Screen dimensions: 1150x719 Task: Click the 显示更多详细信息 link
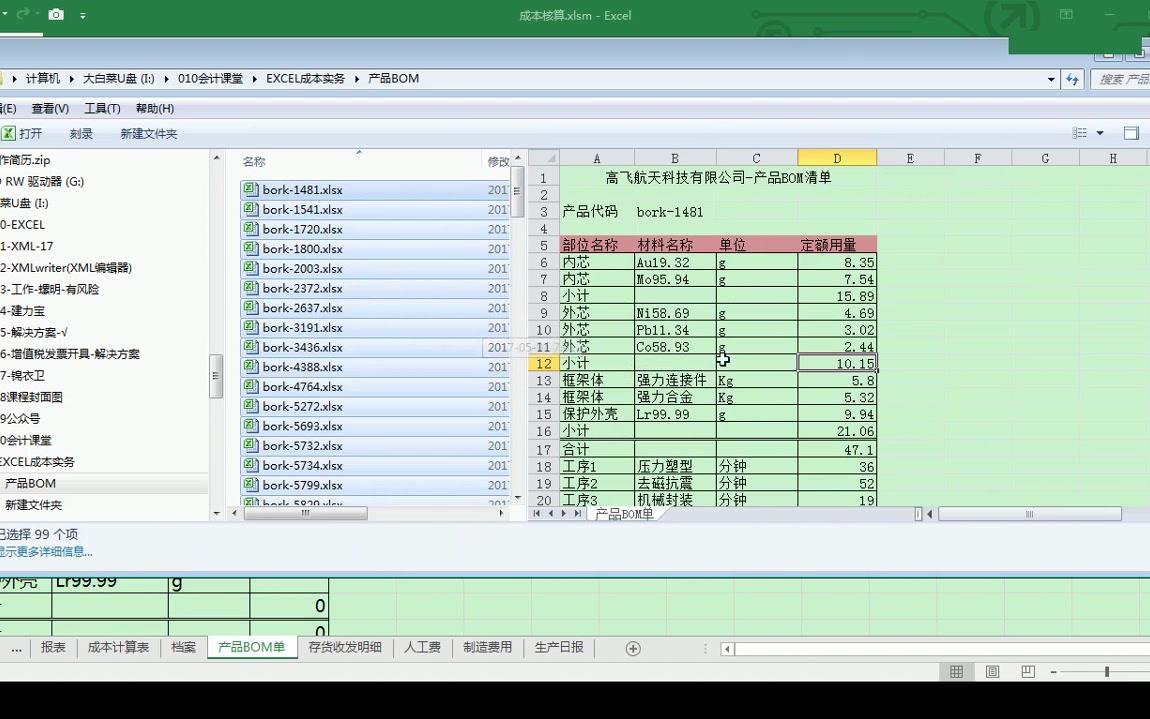(x=45, y=551)
